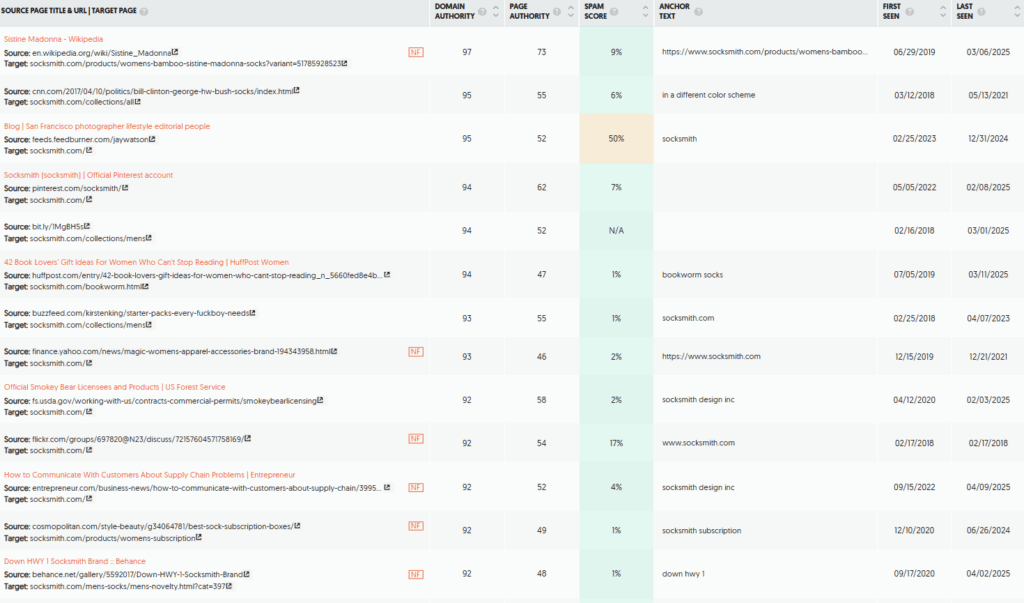Click external link icon after socksmith.com/products/womens-subscription
This screenshot has height=603, width=1024.
pos(199,538)
